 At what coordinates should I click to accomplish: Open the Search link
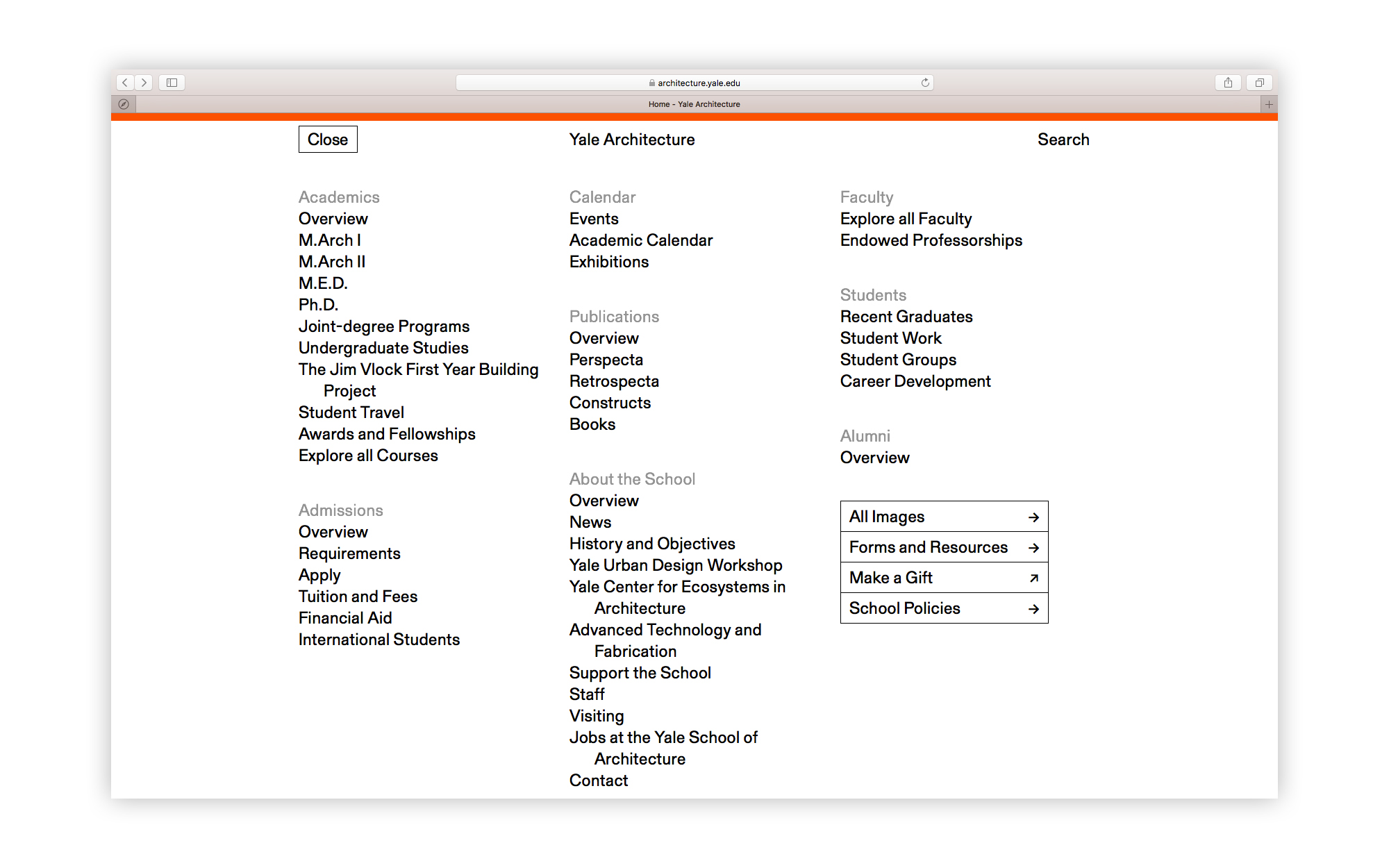click(1063, 140)
